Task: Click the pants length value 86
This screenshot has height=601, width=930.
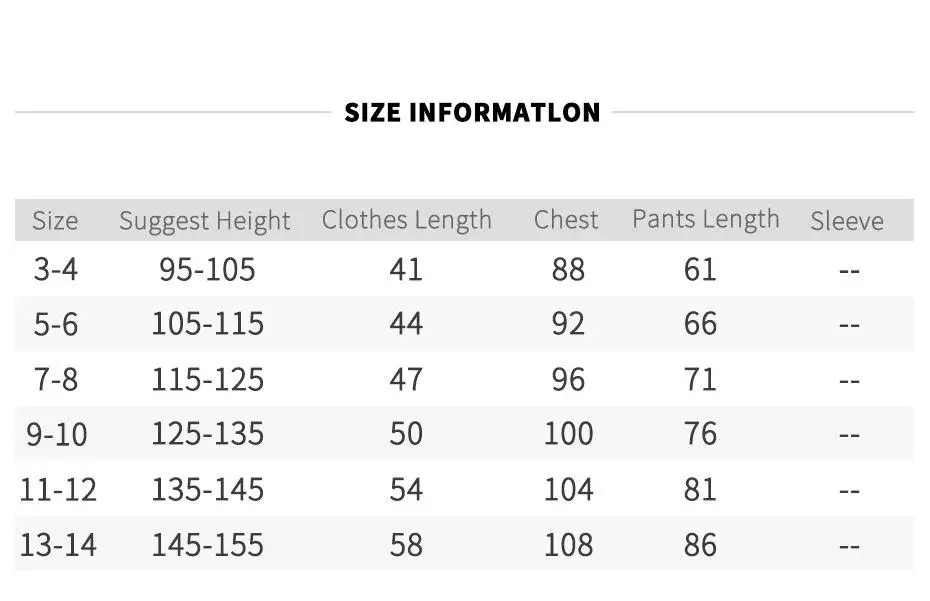Action: tap(700, 544)
